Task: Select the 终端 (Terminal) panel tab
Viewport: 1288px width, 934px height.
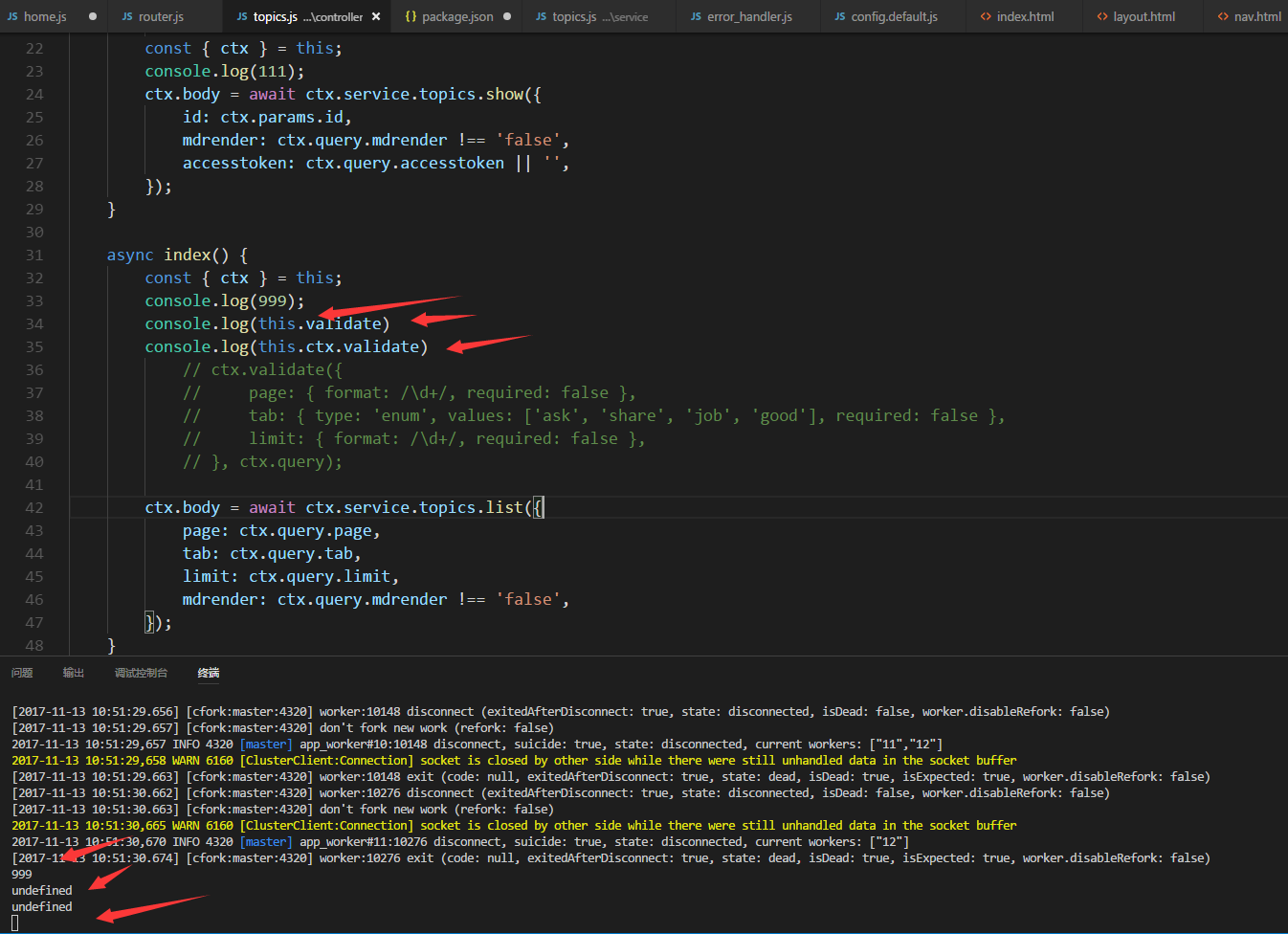Action: pyautogui.click(x=209, y=672)
